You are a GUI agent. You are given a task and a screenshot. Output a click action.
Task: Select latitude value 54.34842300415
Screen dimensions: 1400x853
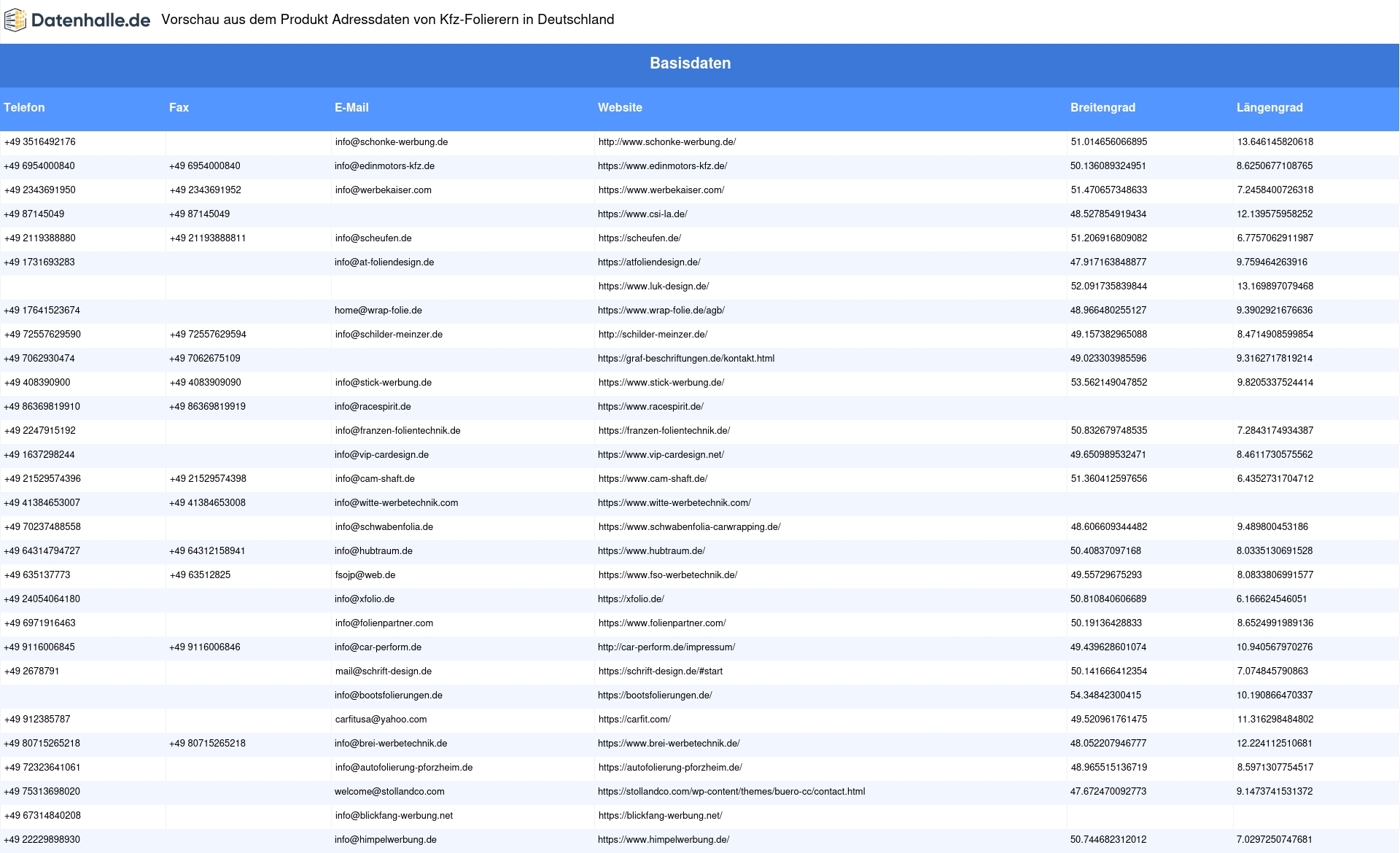1105,696
